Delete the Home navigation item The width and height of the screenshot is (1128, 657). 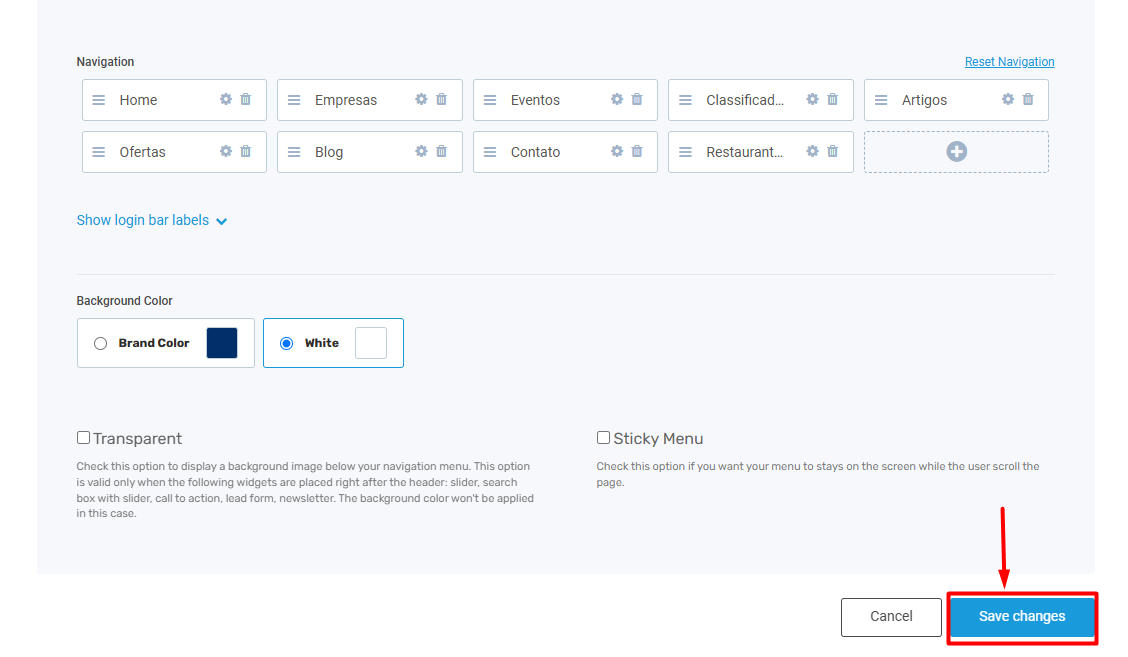click(x=246, y=99)
